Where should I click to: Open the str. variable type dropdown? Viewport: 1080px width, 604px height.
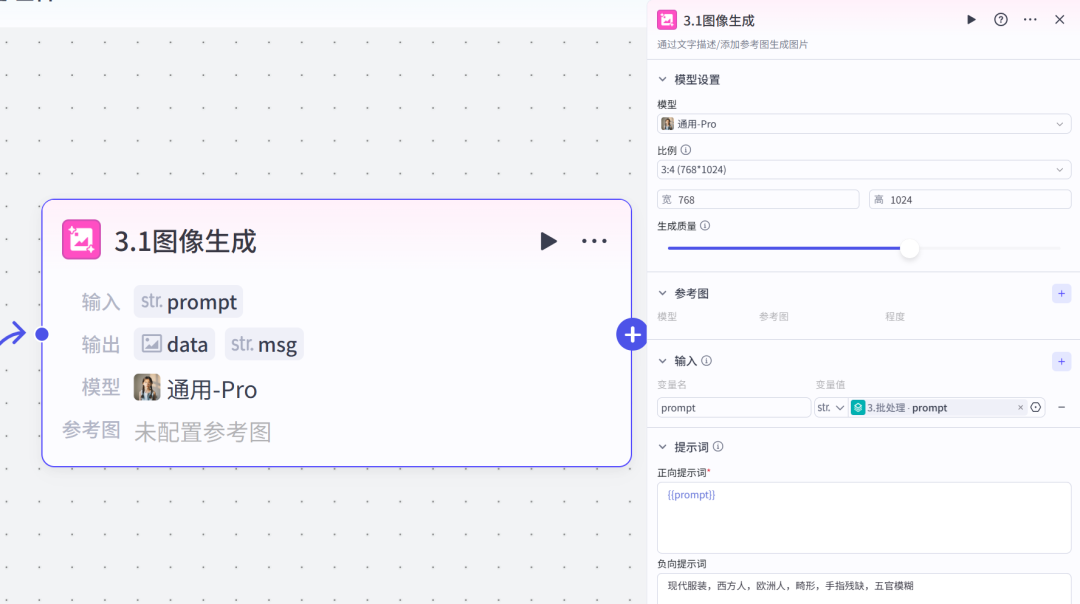click(831, 408)
